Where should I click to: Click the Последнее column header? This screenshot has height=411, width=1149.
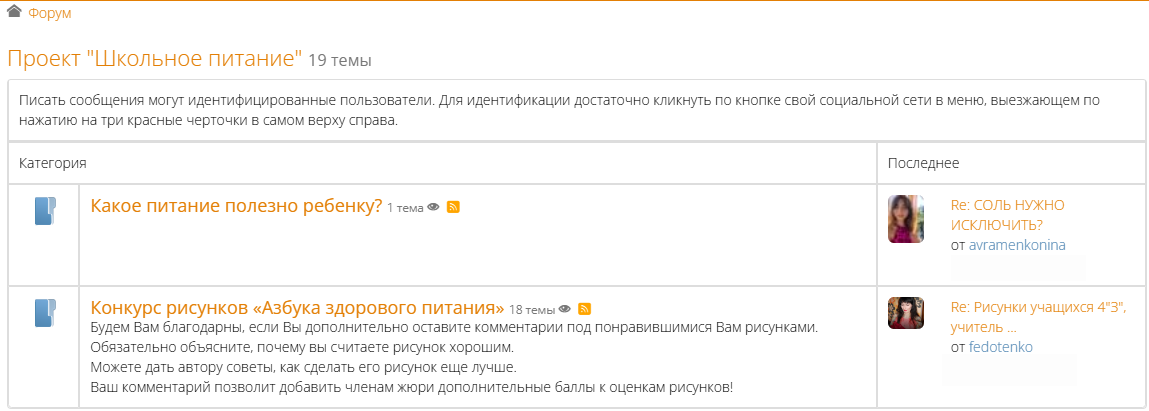click(923, 162)
